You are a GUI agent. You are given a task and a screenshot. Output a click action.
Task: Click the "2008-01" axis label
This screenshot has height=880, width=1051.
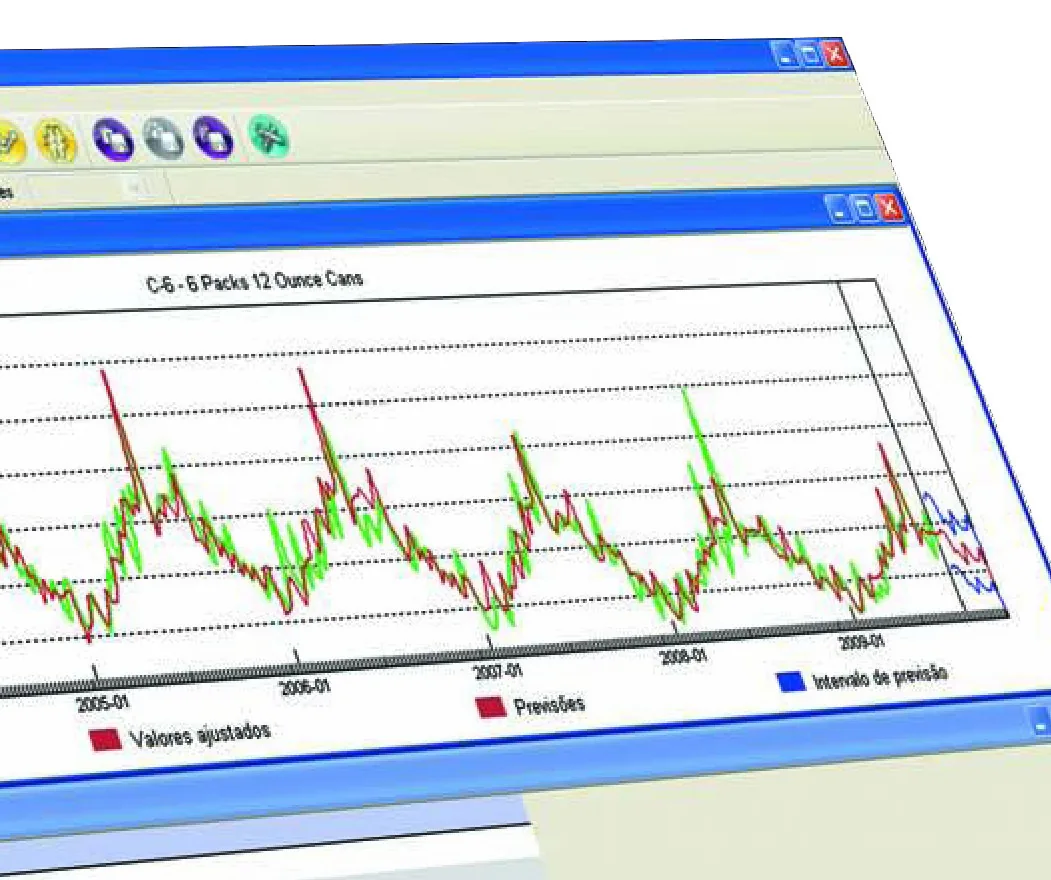[x=683, y=655]
